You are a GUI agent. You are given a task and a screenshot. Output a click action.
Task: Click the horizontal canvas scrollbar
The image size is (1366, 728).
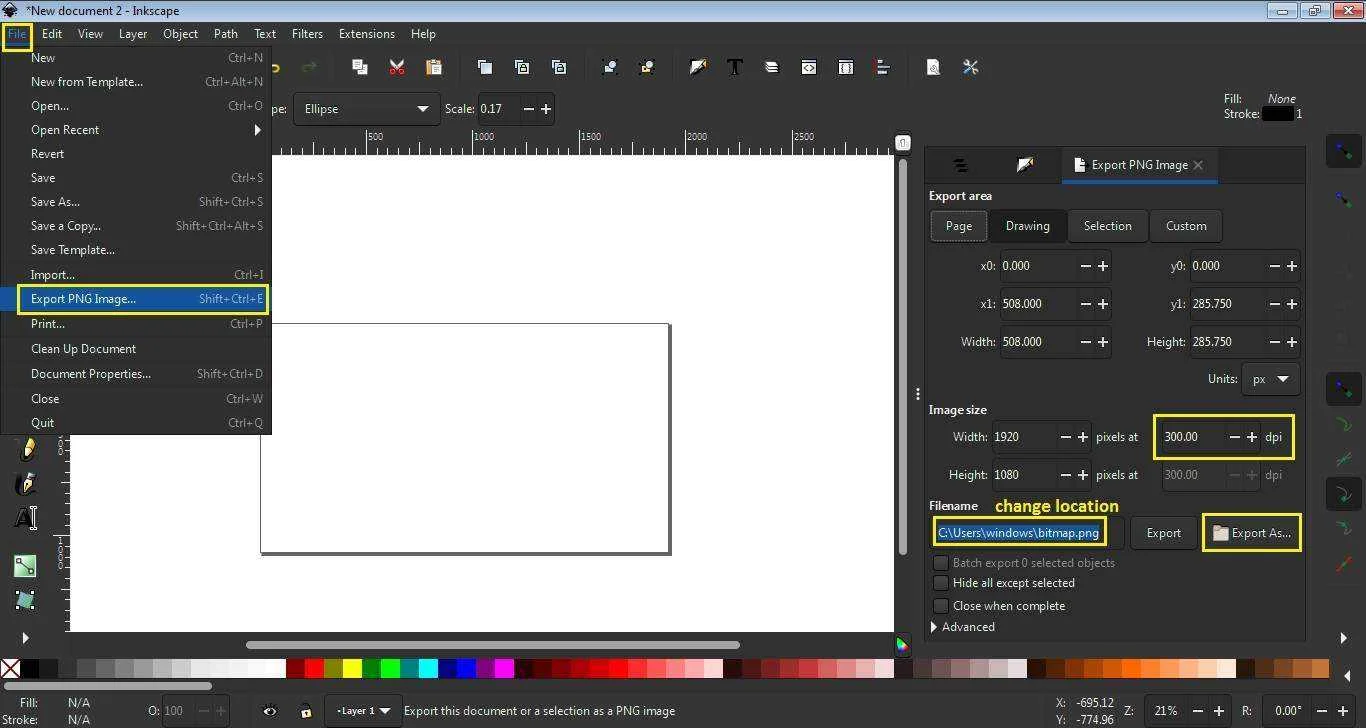coord(492,645)
